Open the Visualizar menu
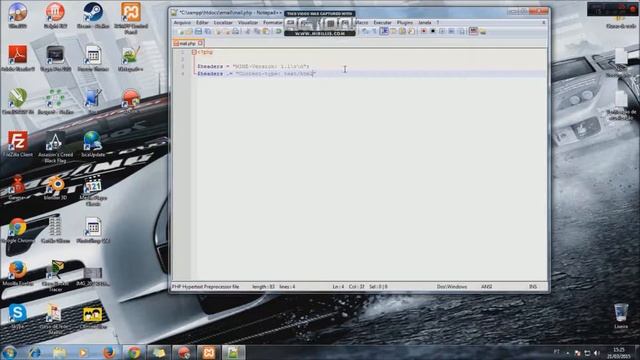 [x=248, y=23]
